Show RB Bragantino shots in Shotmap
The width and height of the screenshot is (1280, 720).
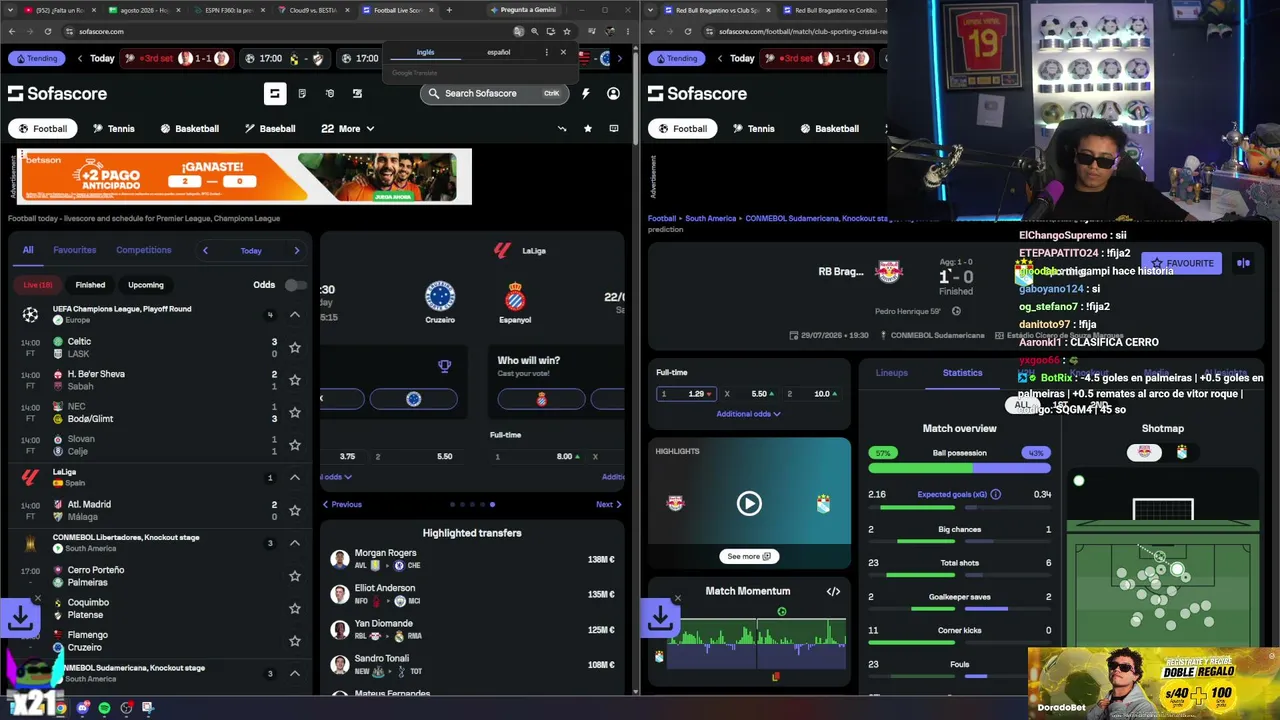coord(1144,452)
